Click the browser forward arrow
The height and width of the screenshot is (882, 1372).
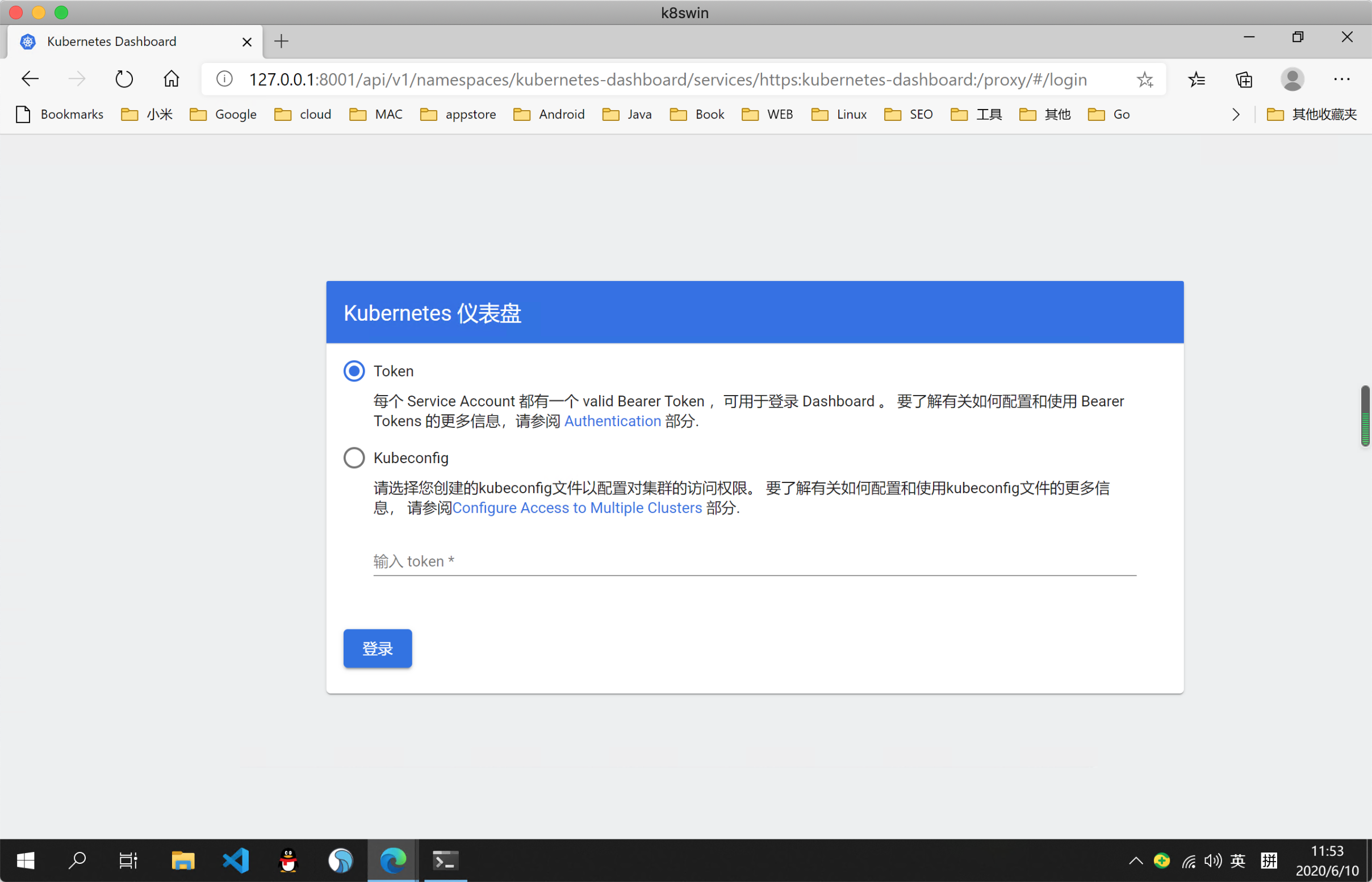pos(77,79)
